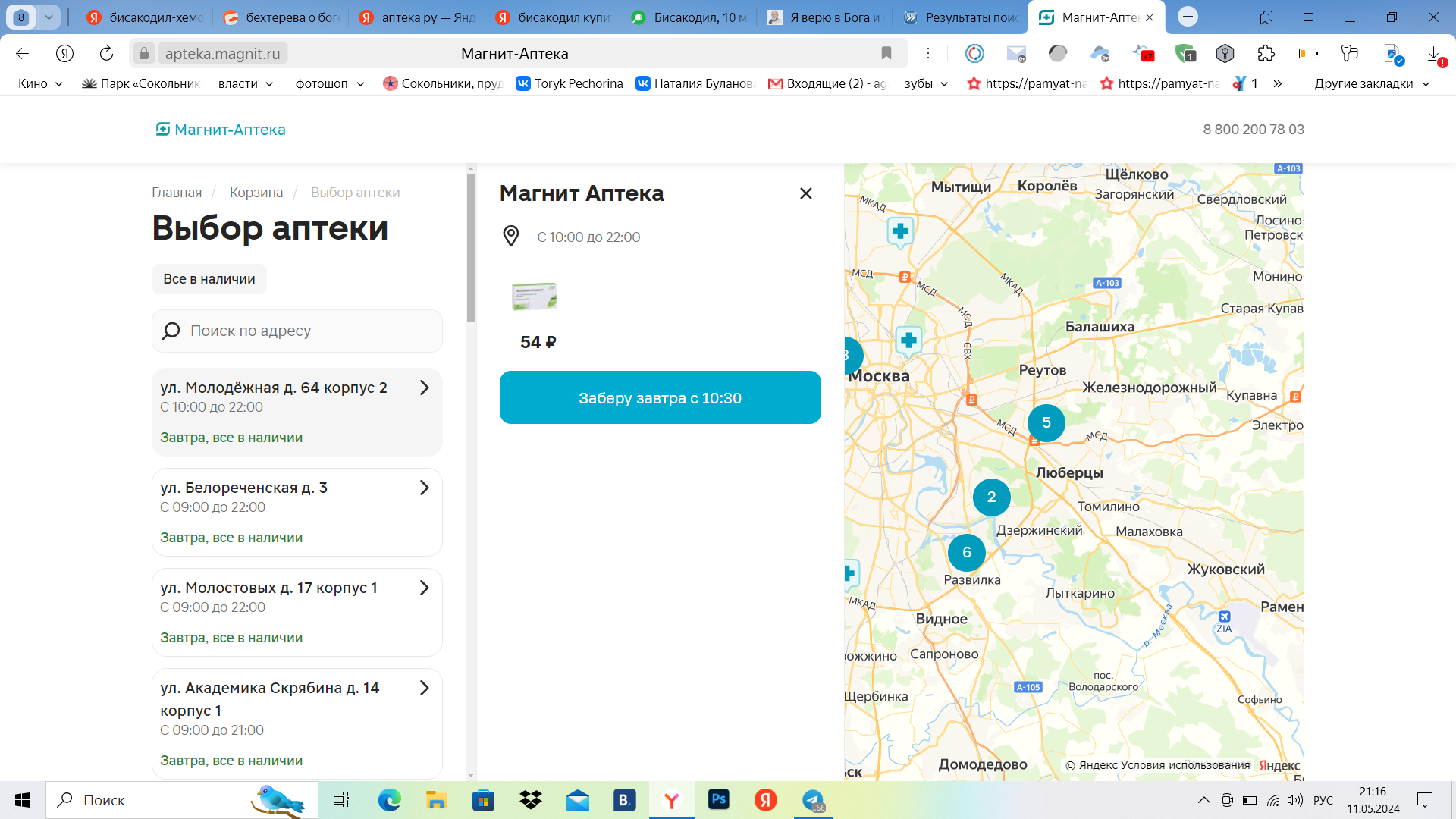The image size is (1456, 819).
Task: Expand the ул. Белореченская д. 3 chevron
Action: click(425, 488)
